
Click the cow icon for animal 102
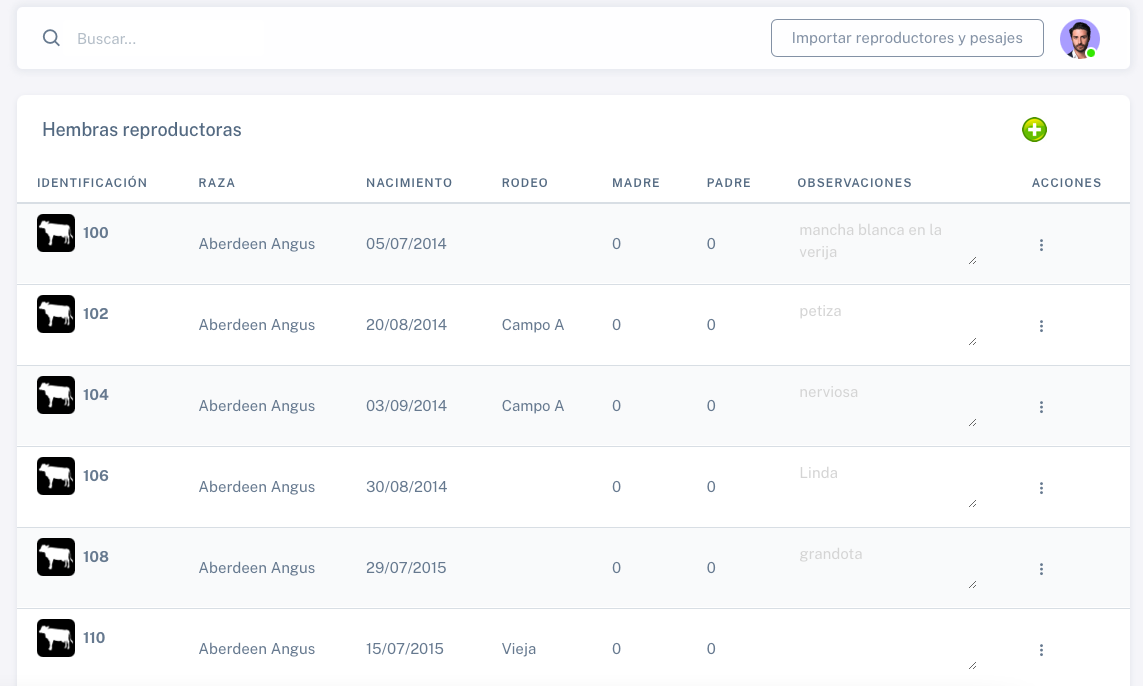click(56, 314)
